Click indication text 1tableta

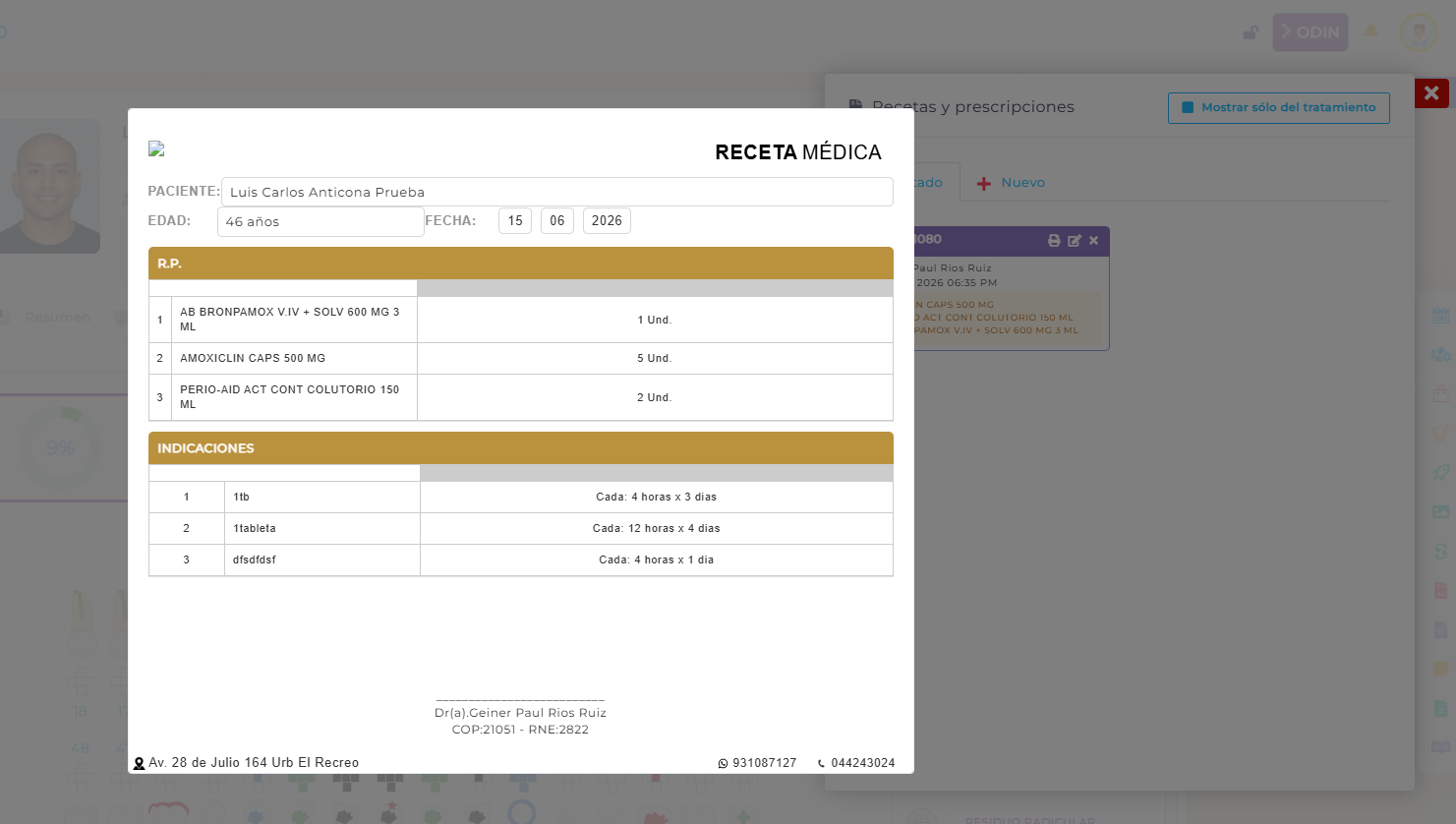click(255, 529)
